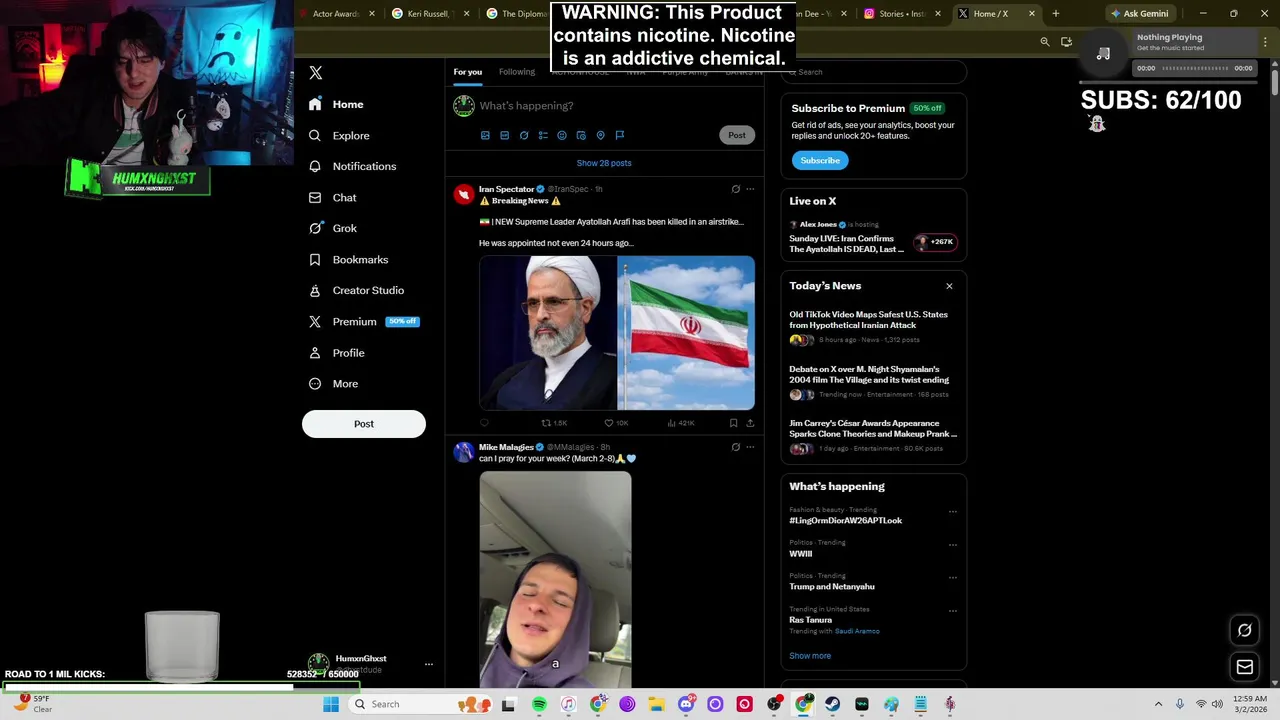Open the HumxnGhxst account menu dots
Image resolution: width=1280 pixels, height=720 pixels.
pos(428,664)
